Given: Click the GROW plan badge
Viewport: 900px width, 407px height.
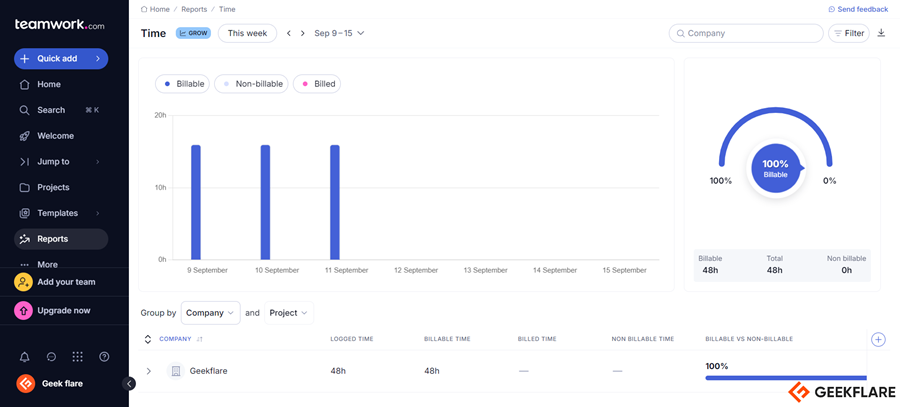Looking at the screenshot, I should point(193,33).
